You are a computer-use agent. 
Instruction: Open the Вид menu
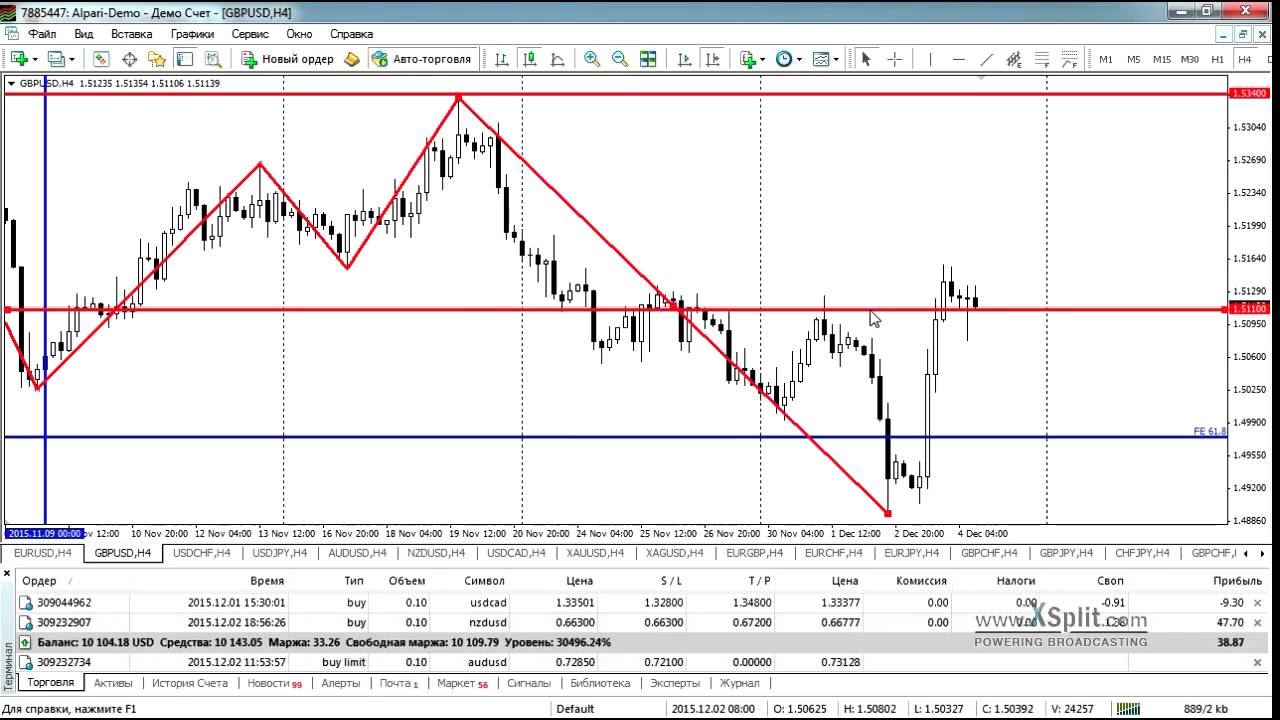click(84, 34)
